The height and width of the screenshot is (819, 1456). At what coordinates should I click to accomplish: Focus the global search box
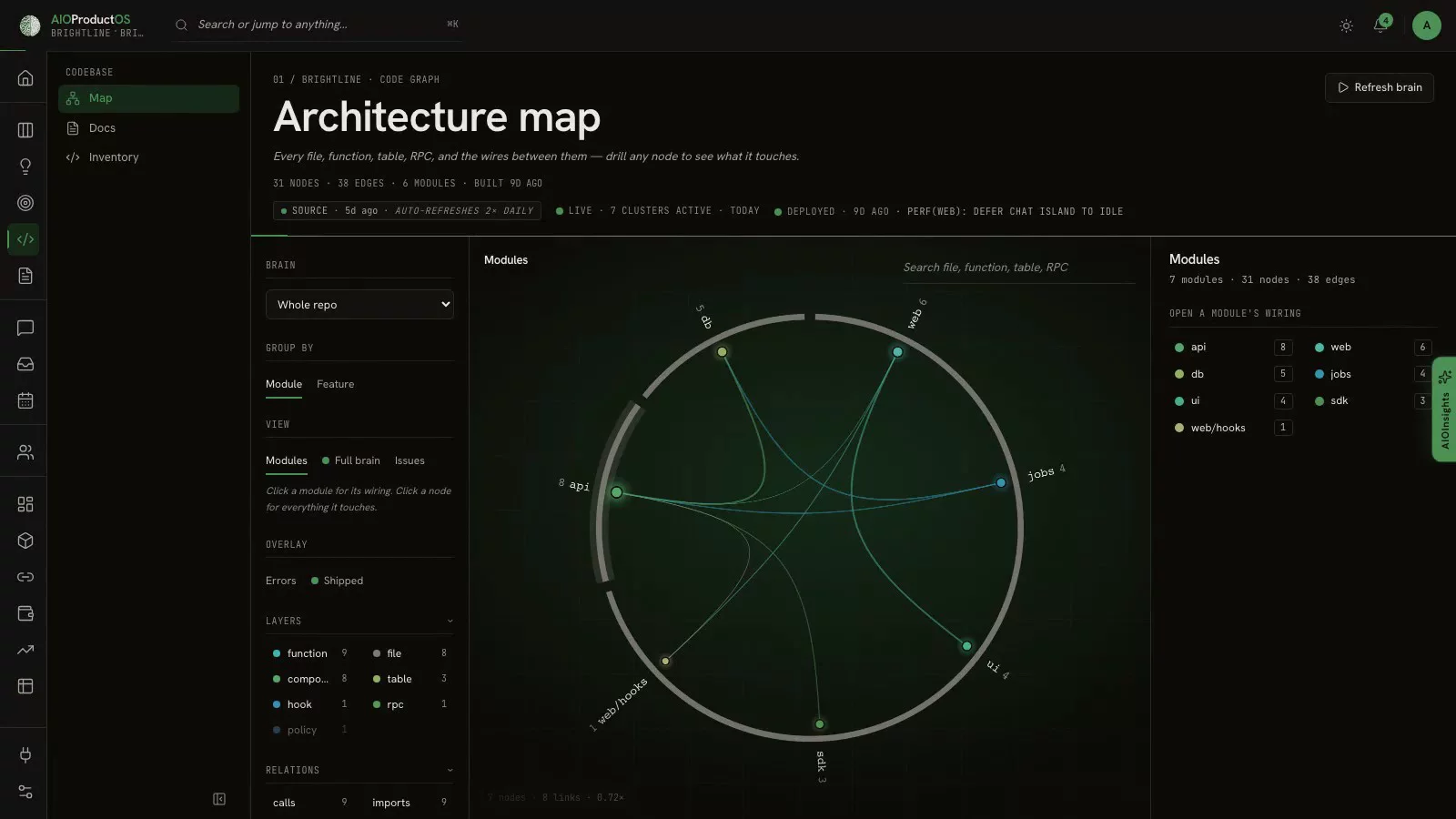click(x=317, y=25)
